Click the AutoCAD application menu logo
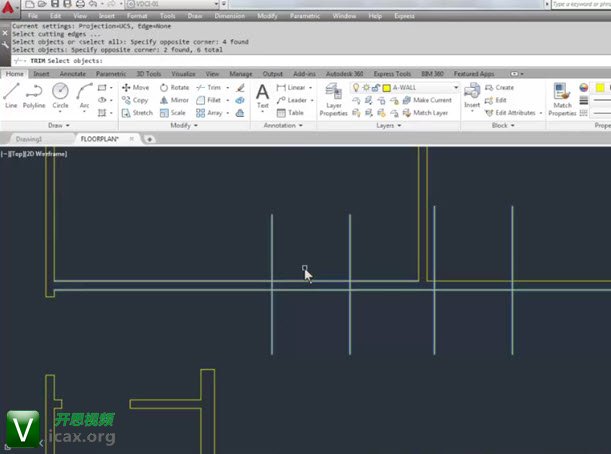Viewport: 611px width, 454px height. click(8, 8)
